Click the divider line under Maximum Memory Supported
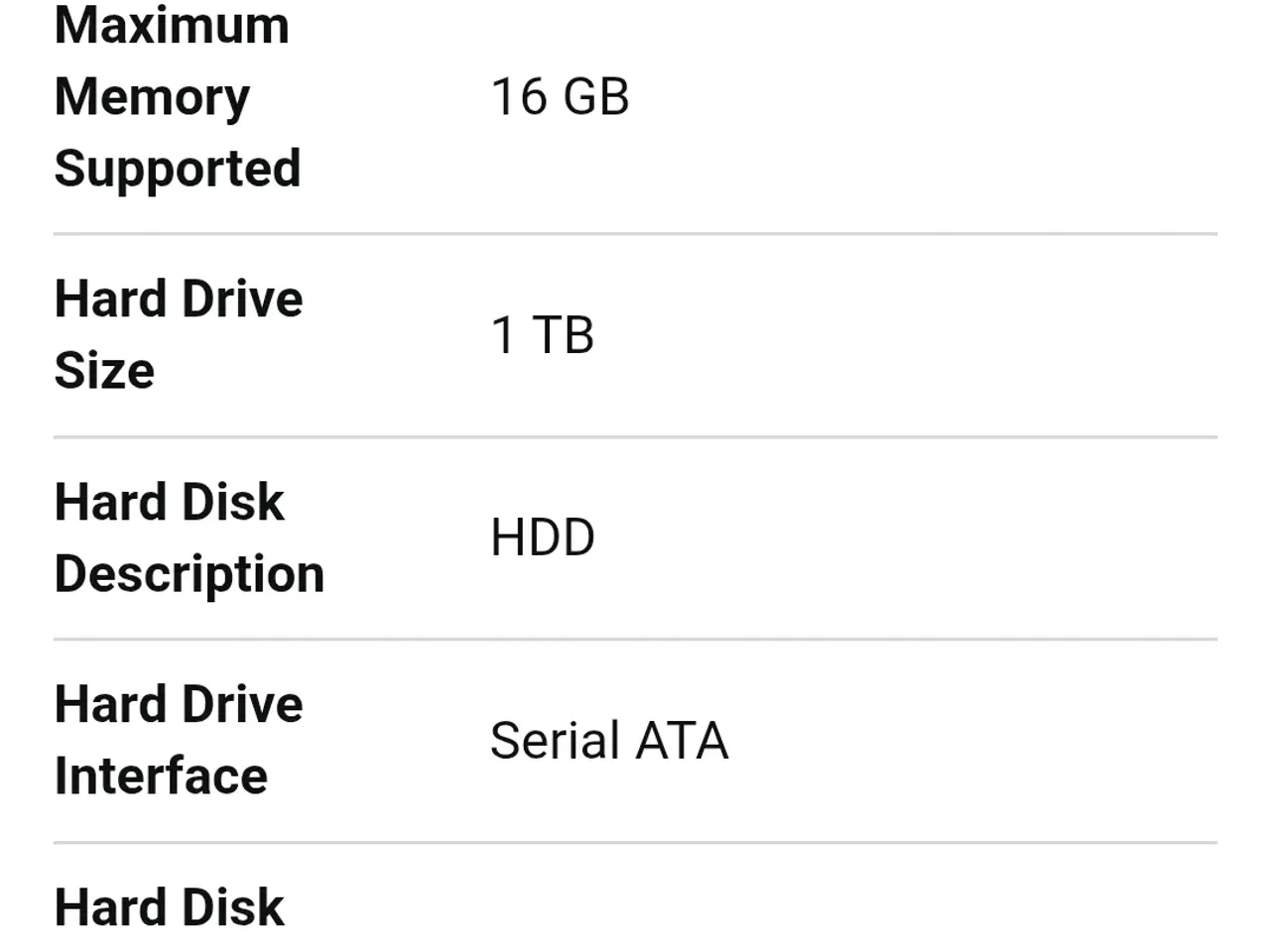Image resolution: width=1270 pixels, height=952 pixels. [635, 234]
